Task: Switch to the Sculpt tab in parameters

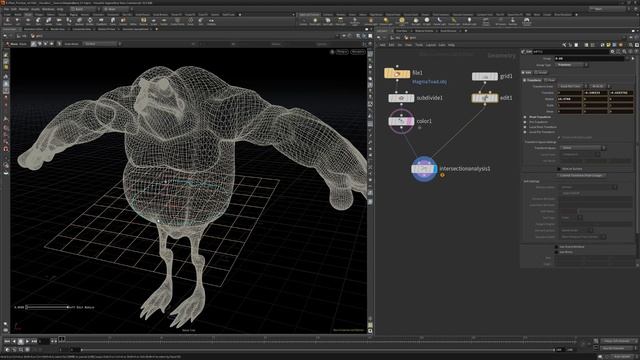Action: tap(541, 72)
